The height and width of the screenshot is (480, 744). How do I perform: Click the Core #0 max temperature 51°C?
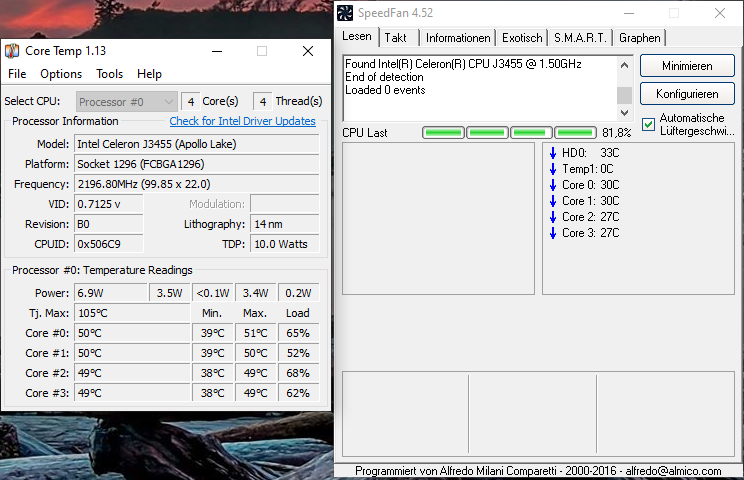coord(255,333)
